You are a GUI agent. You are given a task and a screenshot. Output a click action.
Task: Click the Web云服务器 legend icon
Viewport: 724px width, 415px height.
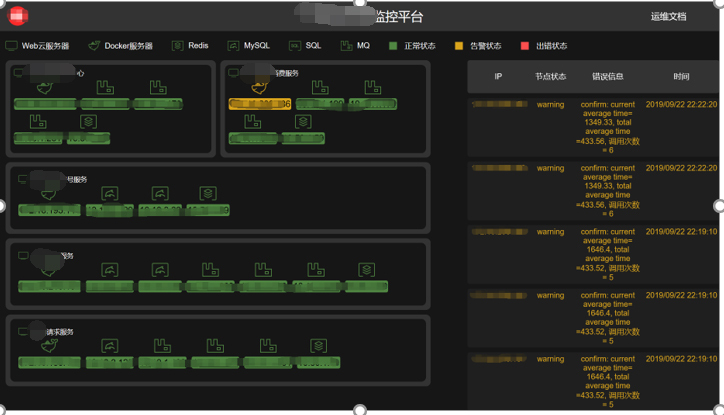12,46
